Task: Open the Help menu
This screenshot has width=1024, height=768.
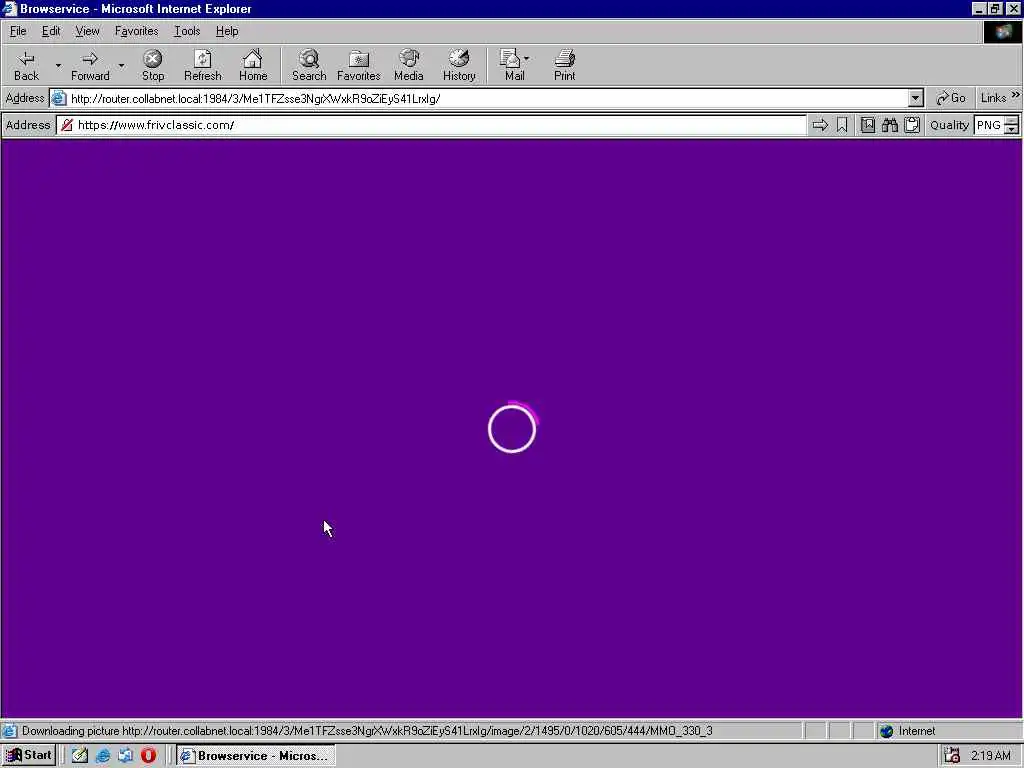Action: (x=227, y=31)
